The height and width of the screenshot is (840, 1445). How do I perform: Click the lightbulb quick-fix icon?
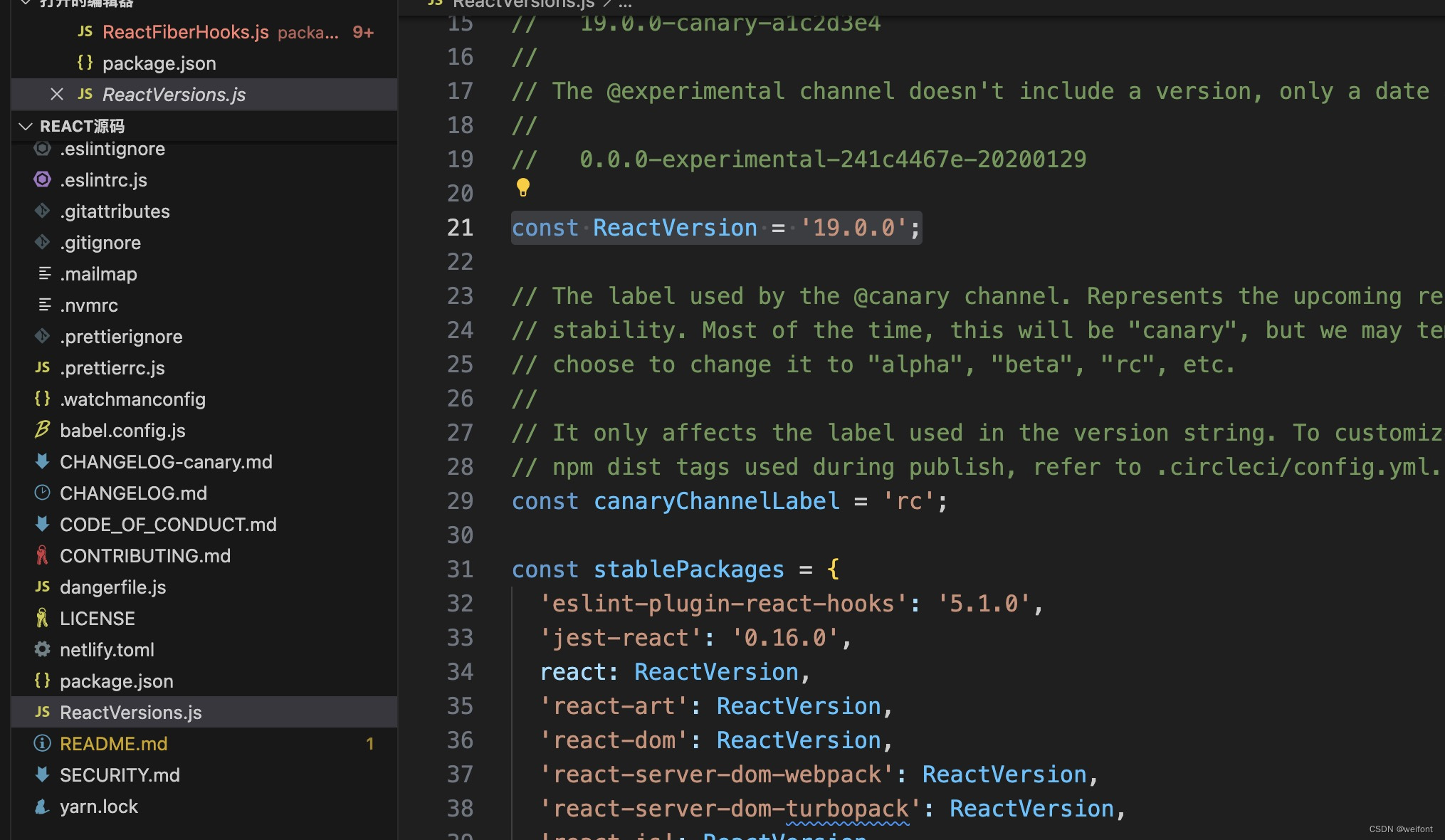523,187
